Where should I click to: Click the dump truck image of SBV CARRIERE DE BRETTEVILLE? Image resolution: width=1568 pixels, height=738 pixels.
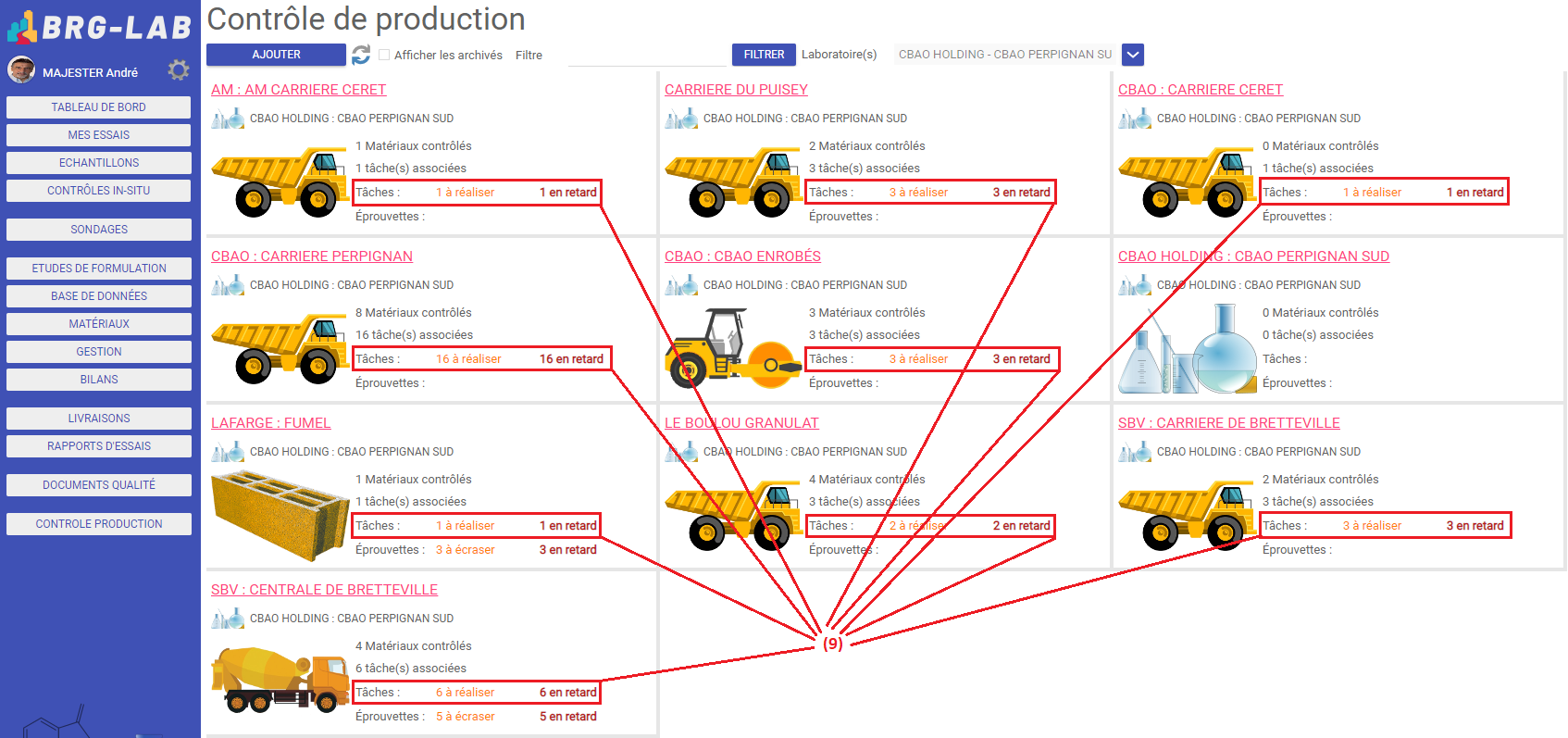(x=1187, y=515)
